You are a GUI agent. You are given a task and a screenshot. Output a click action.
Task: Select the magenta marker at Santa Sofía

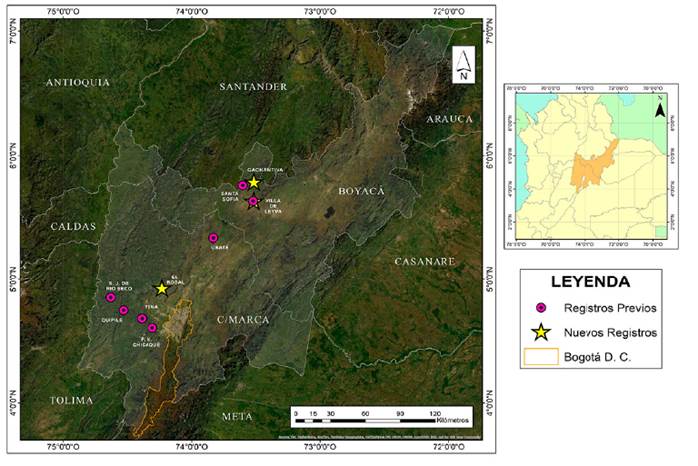coord(242,185)
